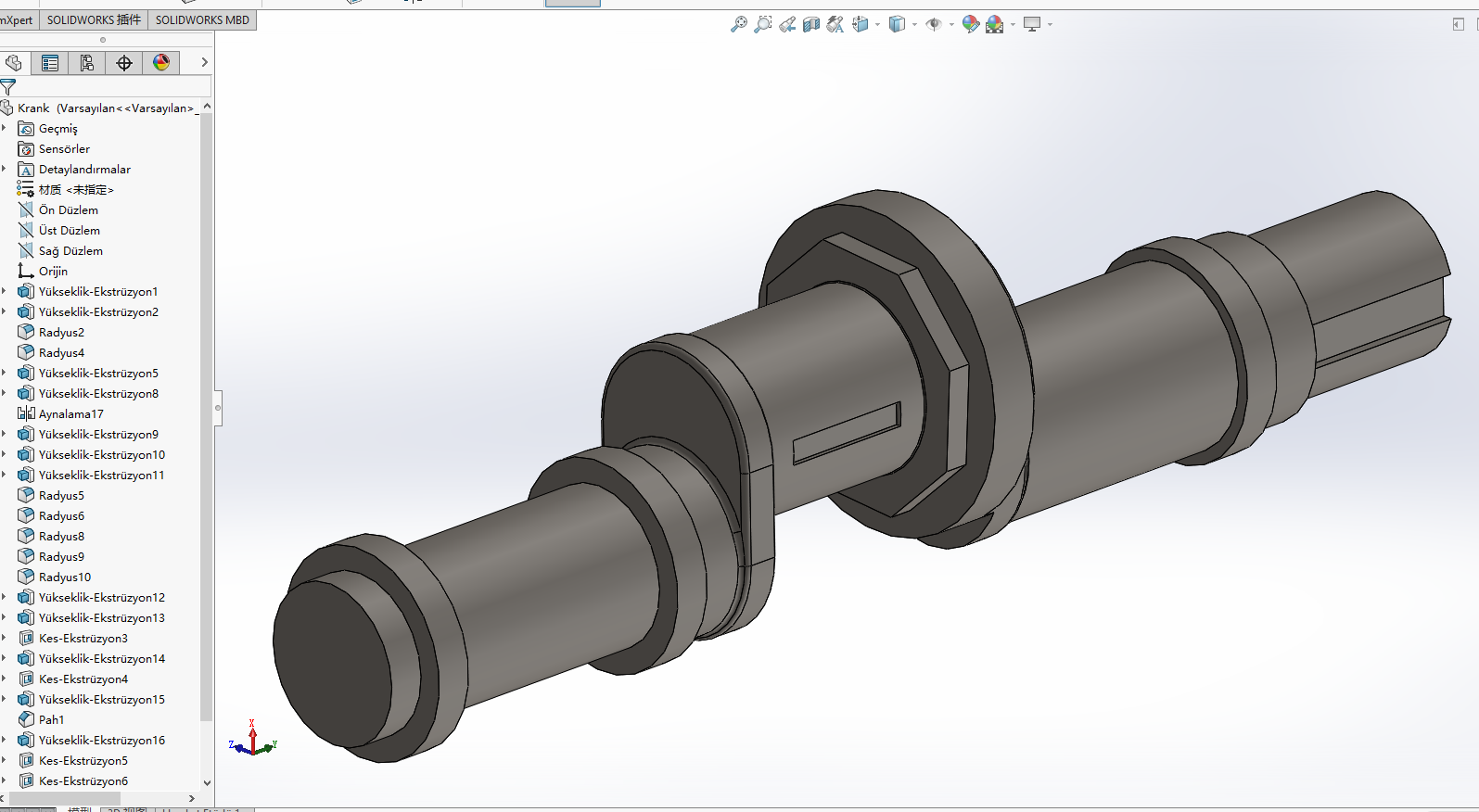Viewport: 1479px width, 812px height.
Task: Toggle the Section View tool
Action: pos(811,25)
